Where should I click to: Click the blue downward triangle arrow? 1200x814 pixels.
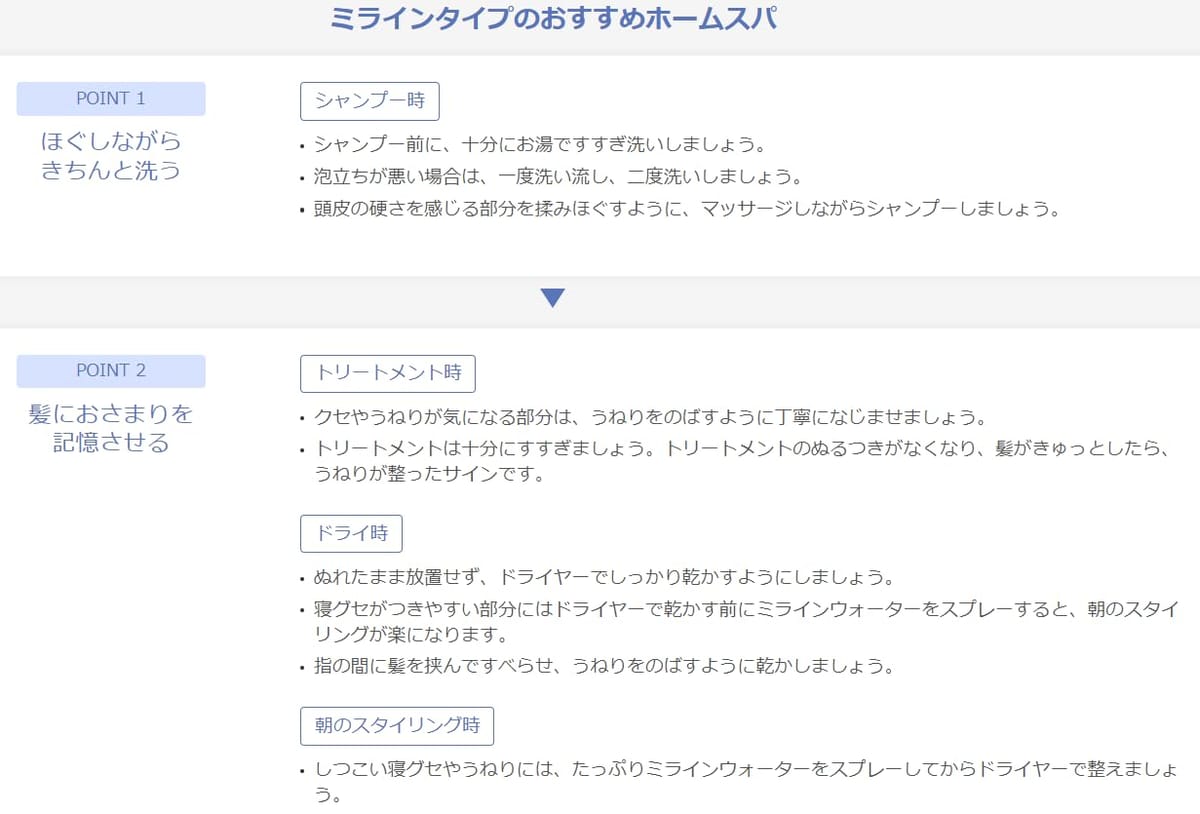(x=552, y=297)
